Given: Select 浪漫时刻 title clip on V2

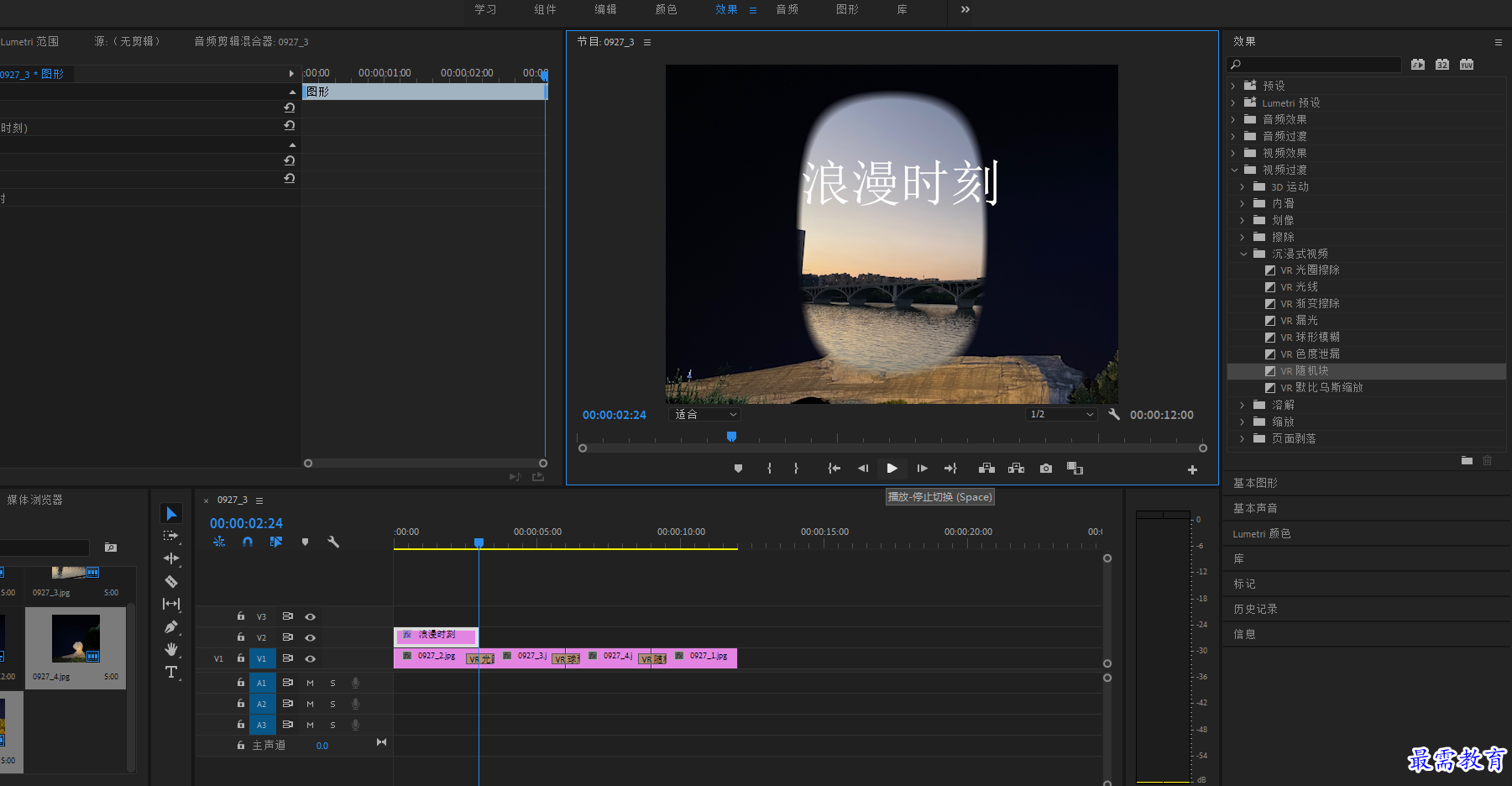Looking at the screenshot, I should click(x=436, y=636).
